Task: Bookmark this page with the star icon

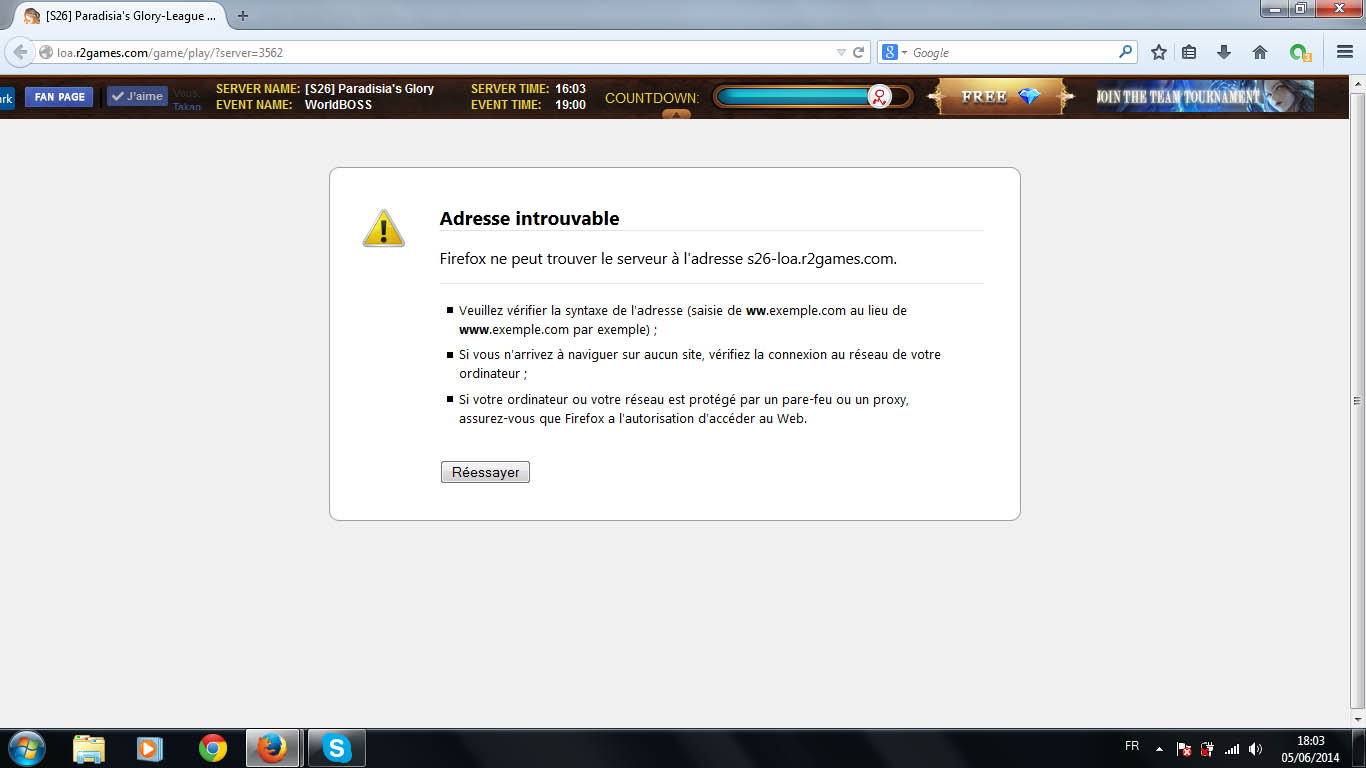Action: pos(1158,52)
